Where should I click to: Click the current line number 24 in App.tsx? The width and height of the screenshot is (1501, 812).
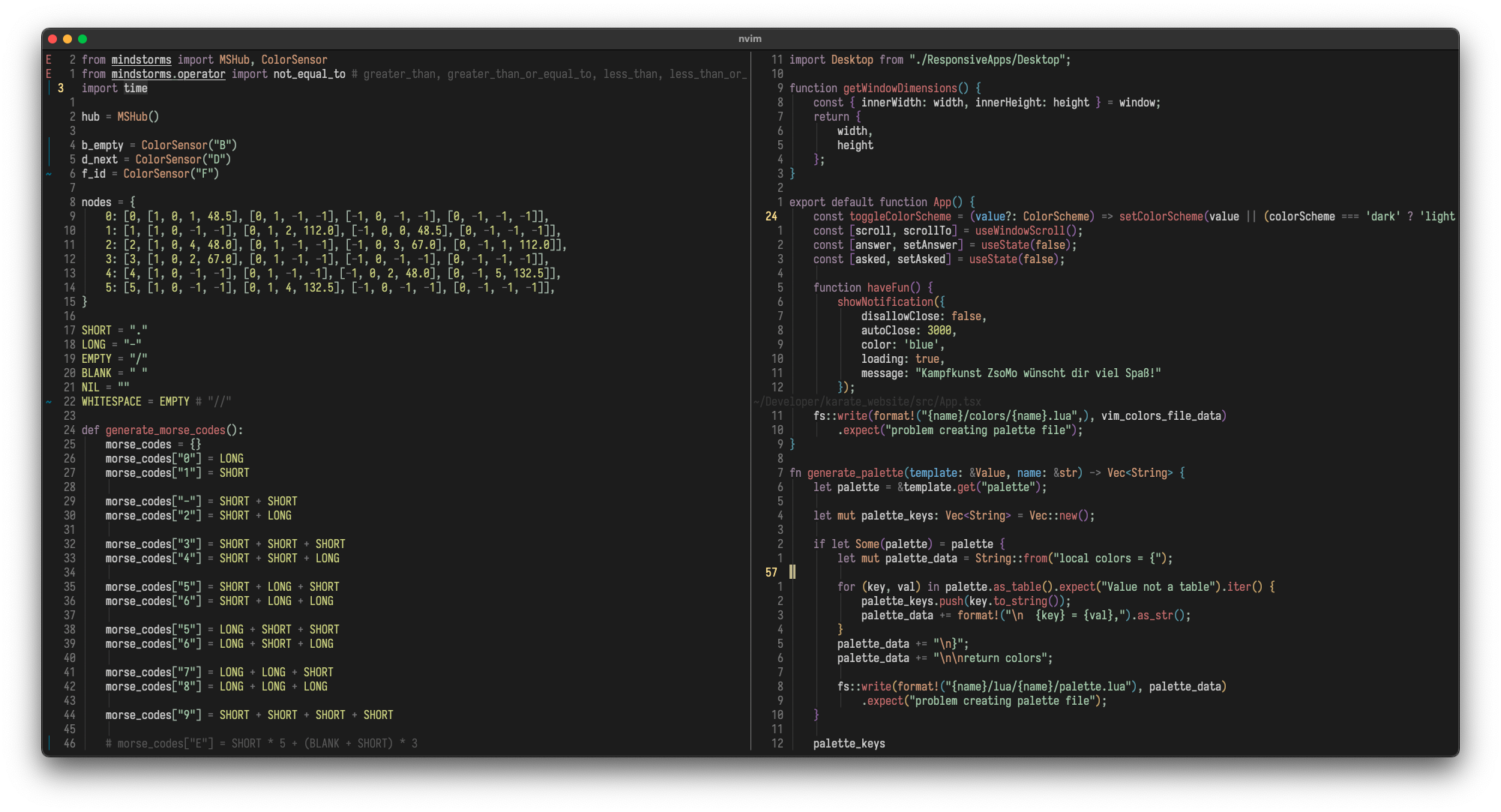click(771, 217)
